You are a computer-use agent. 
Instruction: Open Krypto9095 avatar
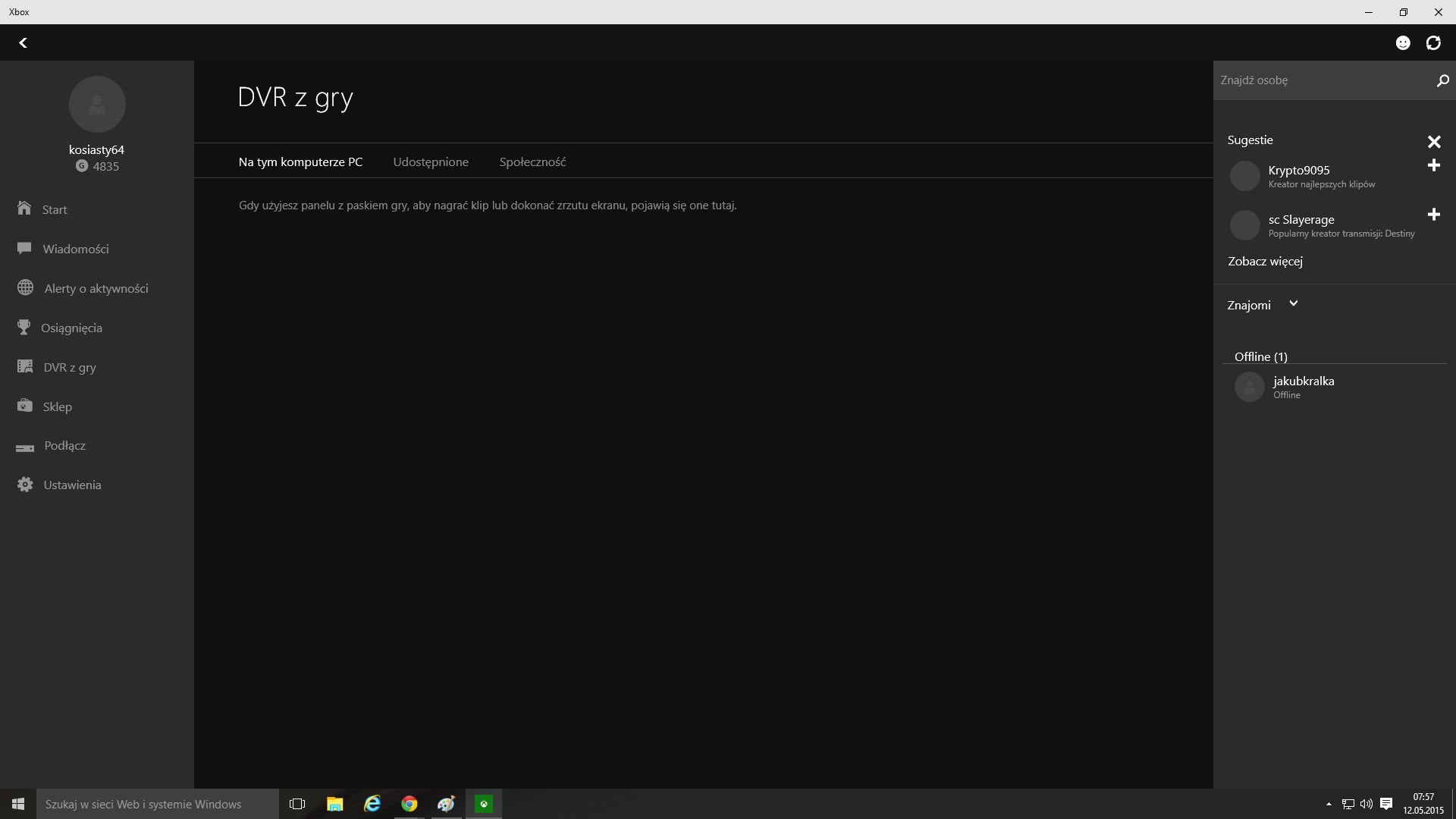coord(1244,176)
